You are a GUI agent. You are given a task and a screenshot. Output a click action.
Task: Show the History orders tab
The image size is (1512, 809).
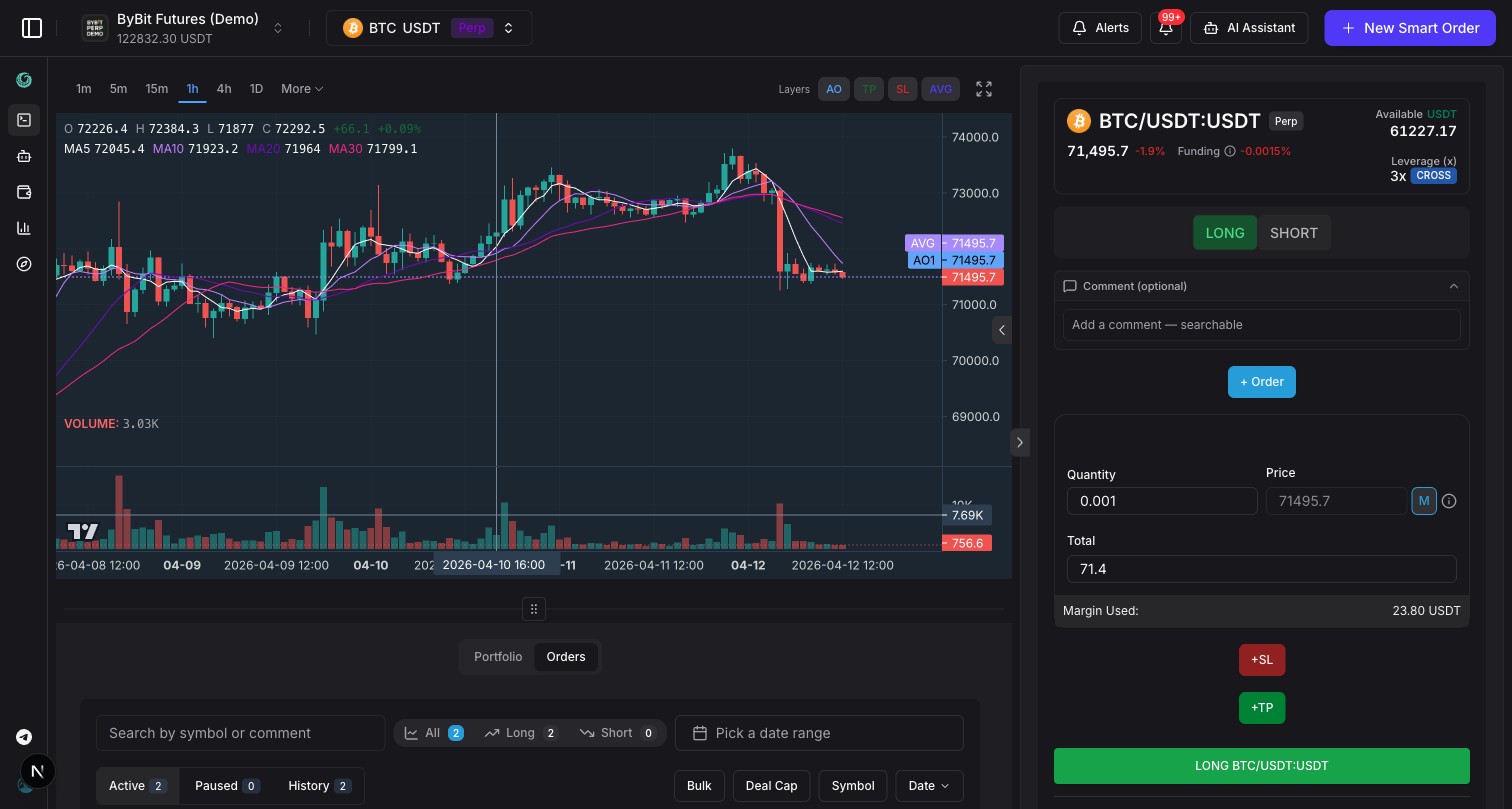[x=319, y=786]
